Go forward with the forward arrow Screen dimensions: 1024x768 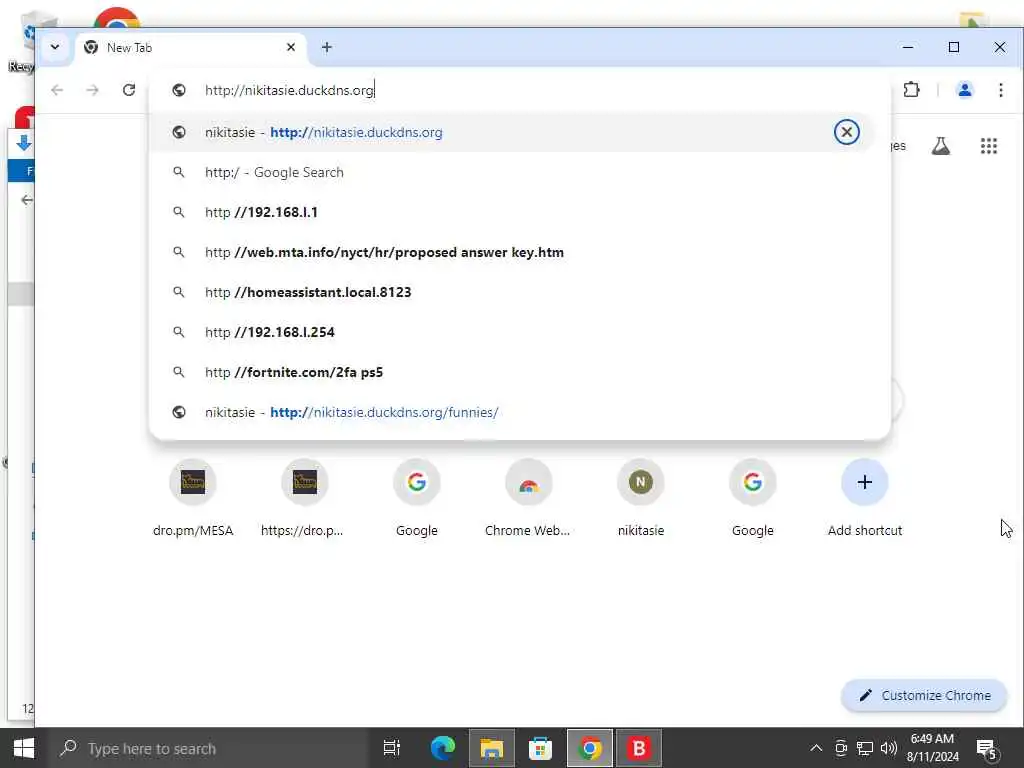pyautogui.click(x=93, y=90)
